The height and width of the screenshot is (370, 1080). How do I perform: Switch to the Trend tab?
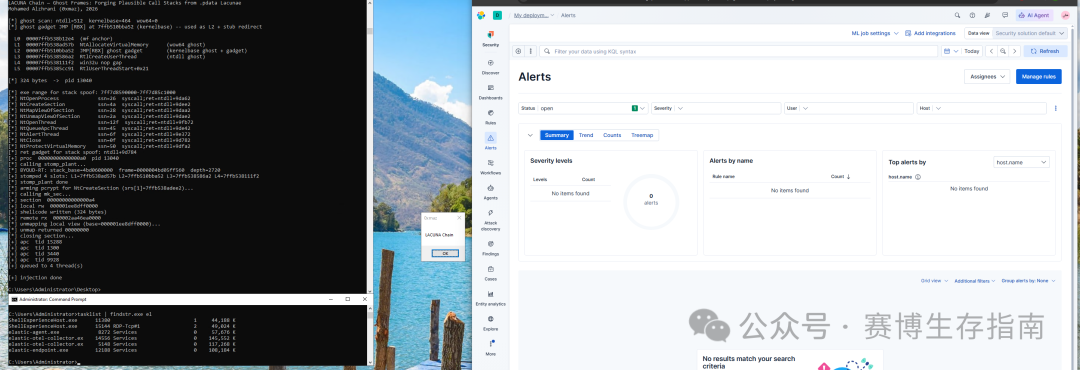(x=585, y=135)
